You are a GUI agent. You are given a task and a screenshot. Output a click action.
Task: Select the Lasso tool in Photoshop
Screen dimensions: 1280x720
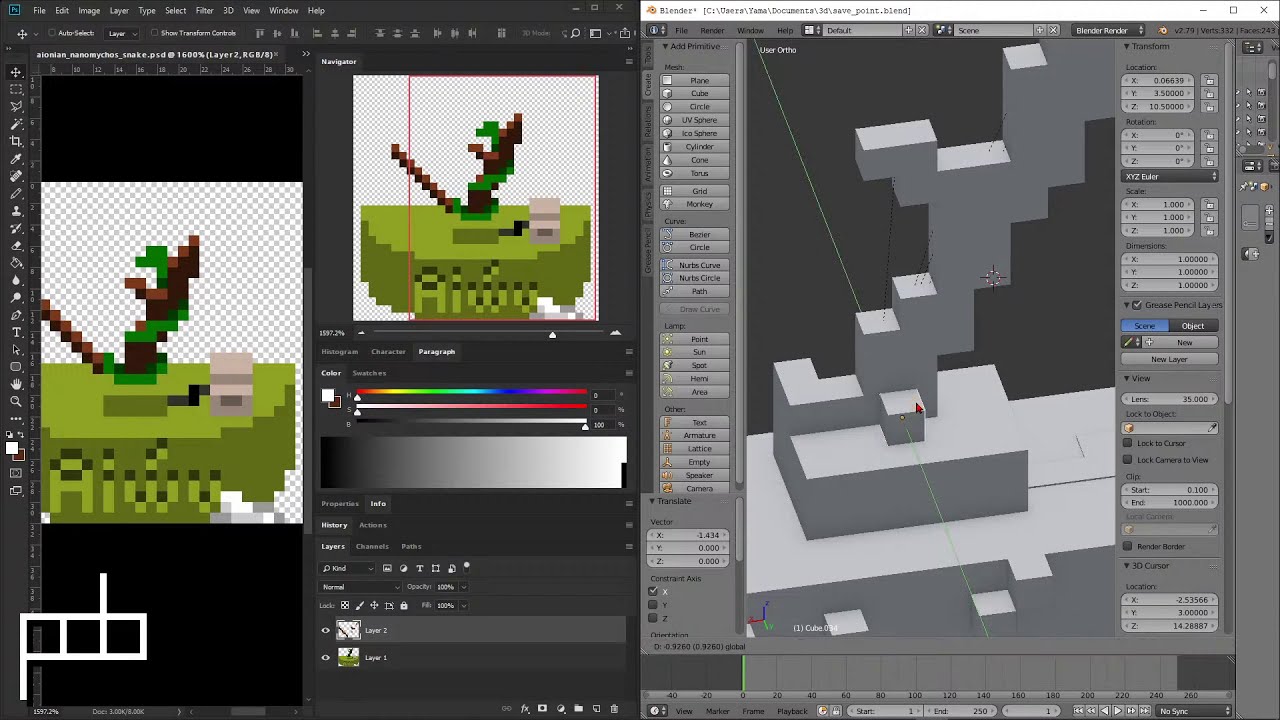tap(16, 105)
